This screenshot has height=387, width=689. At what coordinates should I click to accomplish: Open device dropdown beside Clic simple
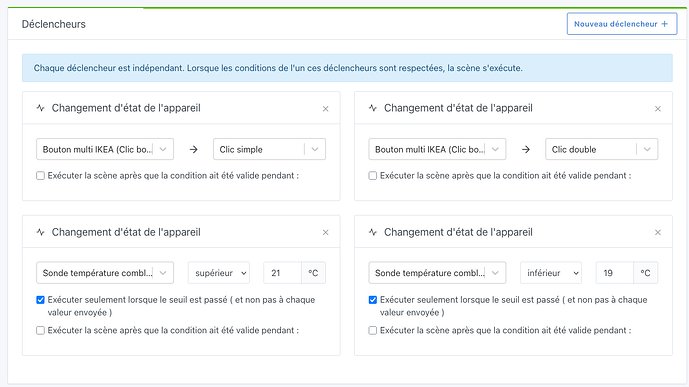click(x=105, y=149)
